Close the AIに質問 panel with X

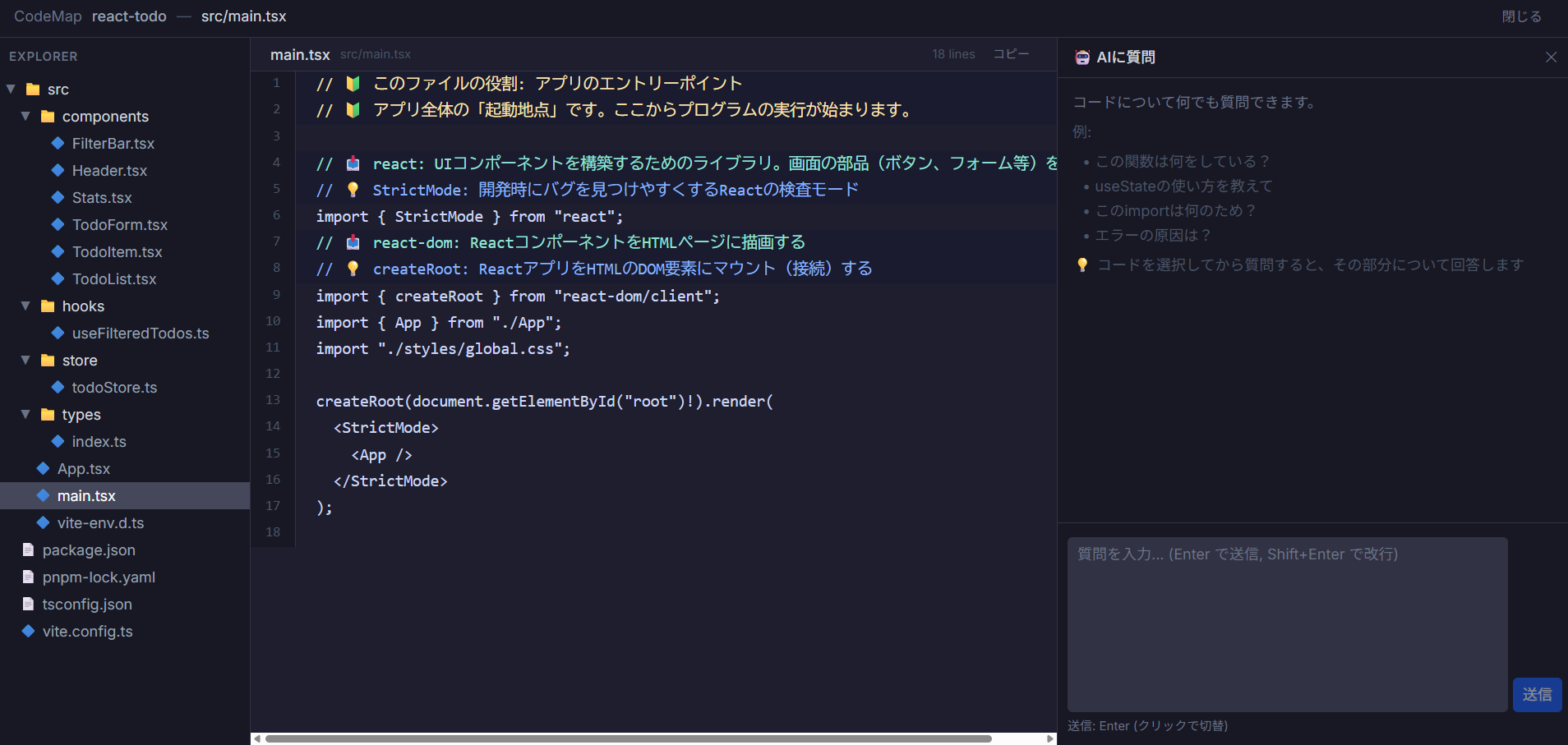tap(1551, 57)
